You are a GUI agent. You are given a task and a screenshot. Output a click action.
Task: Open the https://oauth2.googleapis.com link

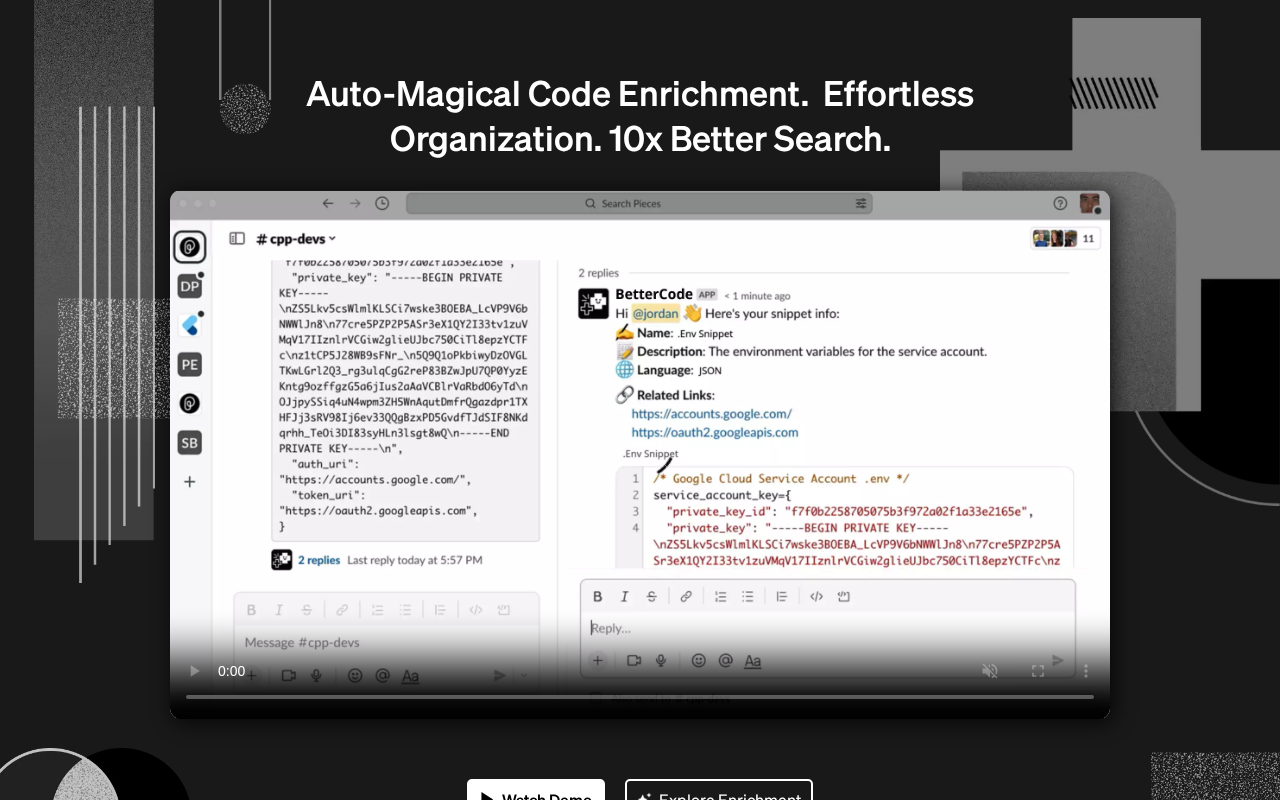coord(715,432)
